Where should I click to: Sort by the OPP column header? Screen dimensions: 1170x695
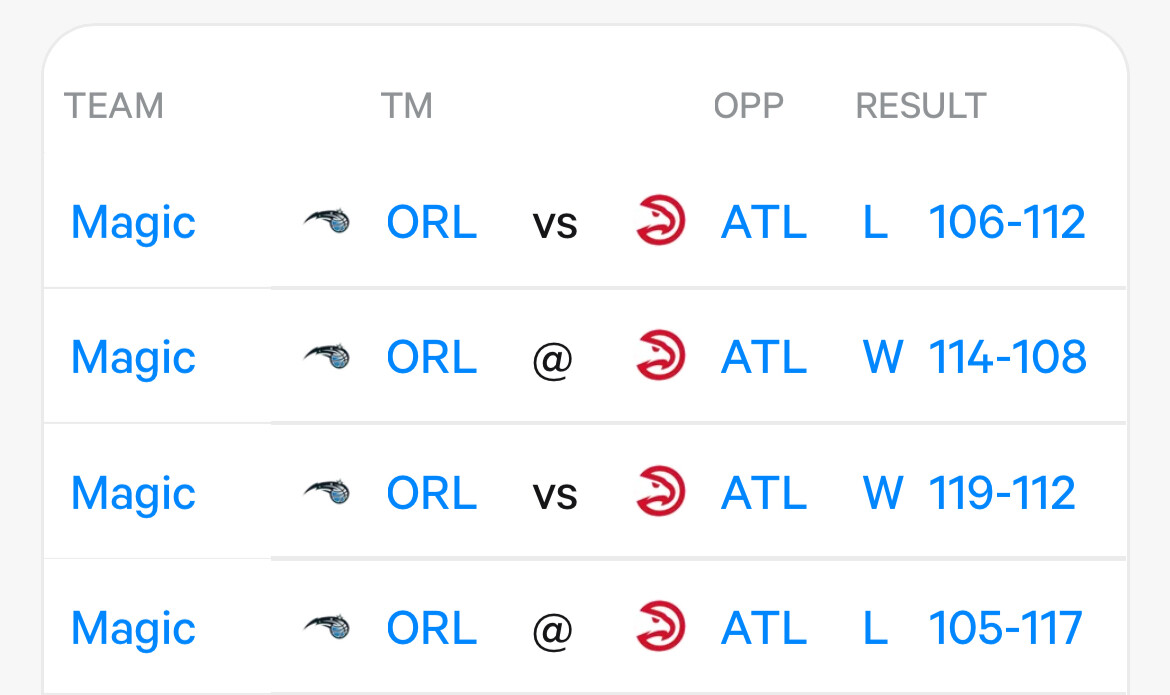point(748,106)
